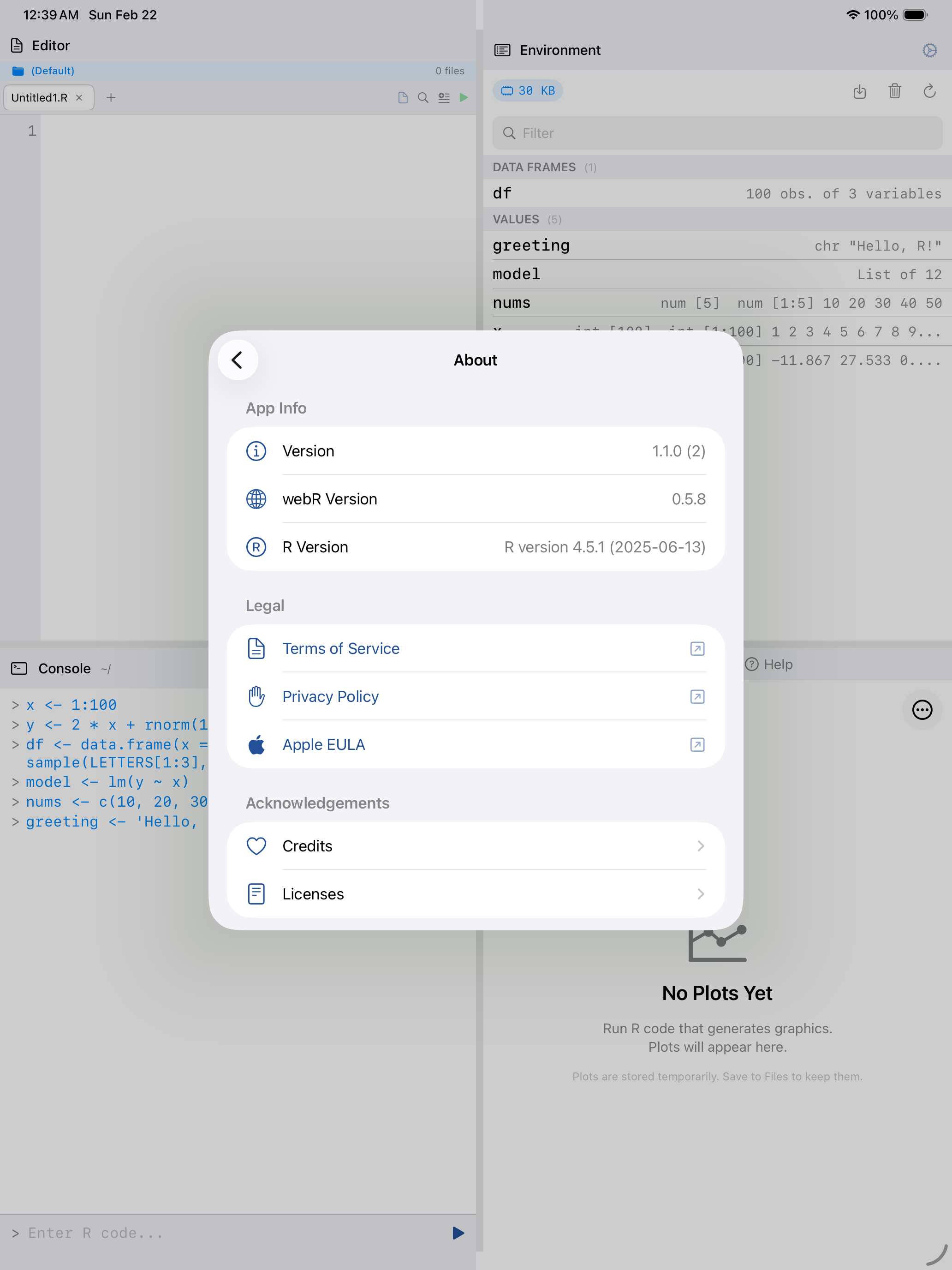Screen dimensions: 952x1270
Task: Export the environment with the download icon
Action: coord(860,91)
